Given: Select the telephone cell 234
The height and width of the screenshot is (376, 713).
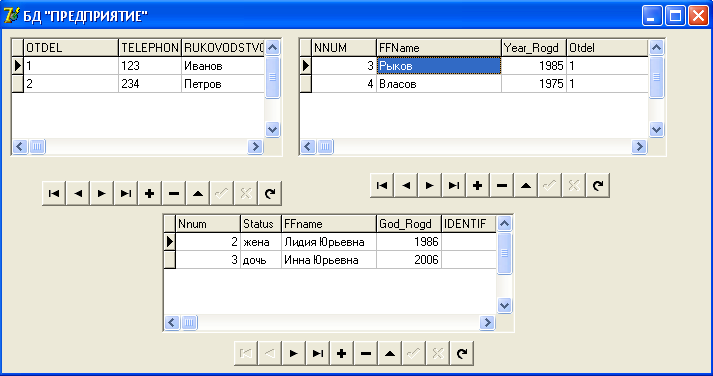Looking at the screenshot, I should point(150,84).
